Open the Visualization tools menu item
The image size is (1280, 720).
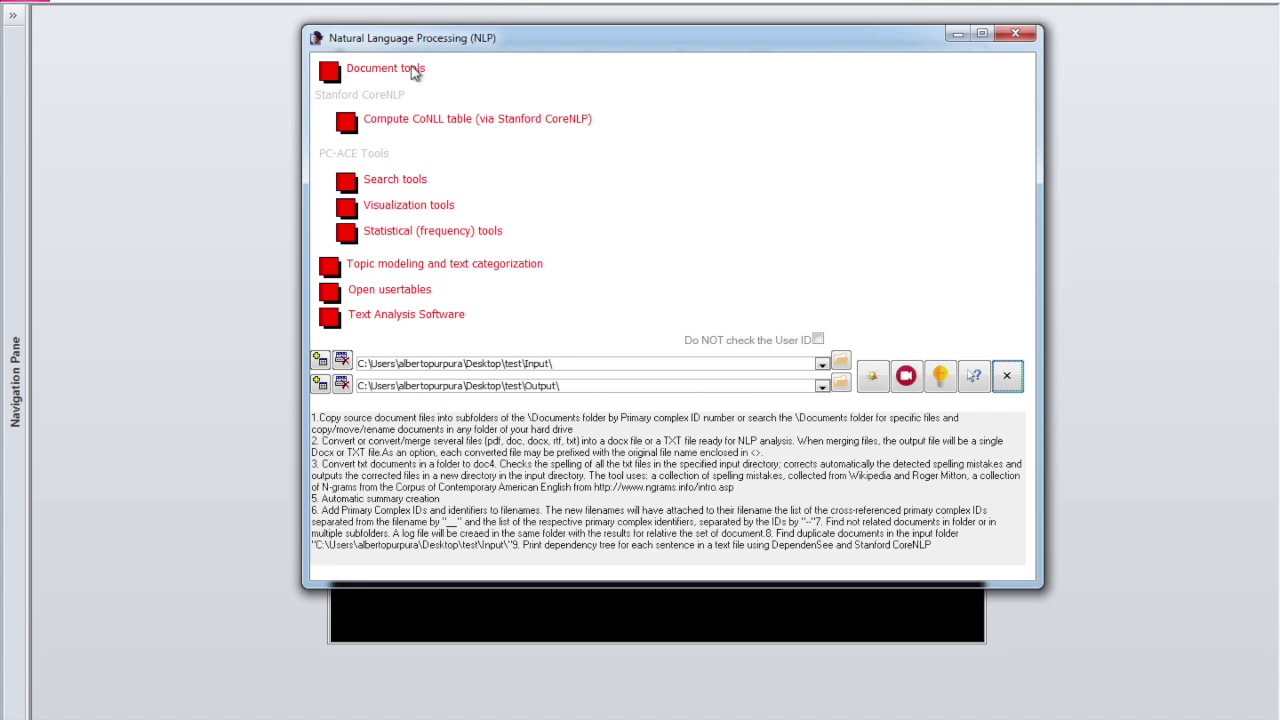coord(408,205)
